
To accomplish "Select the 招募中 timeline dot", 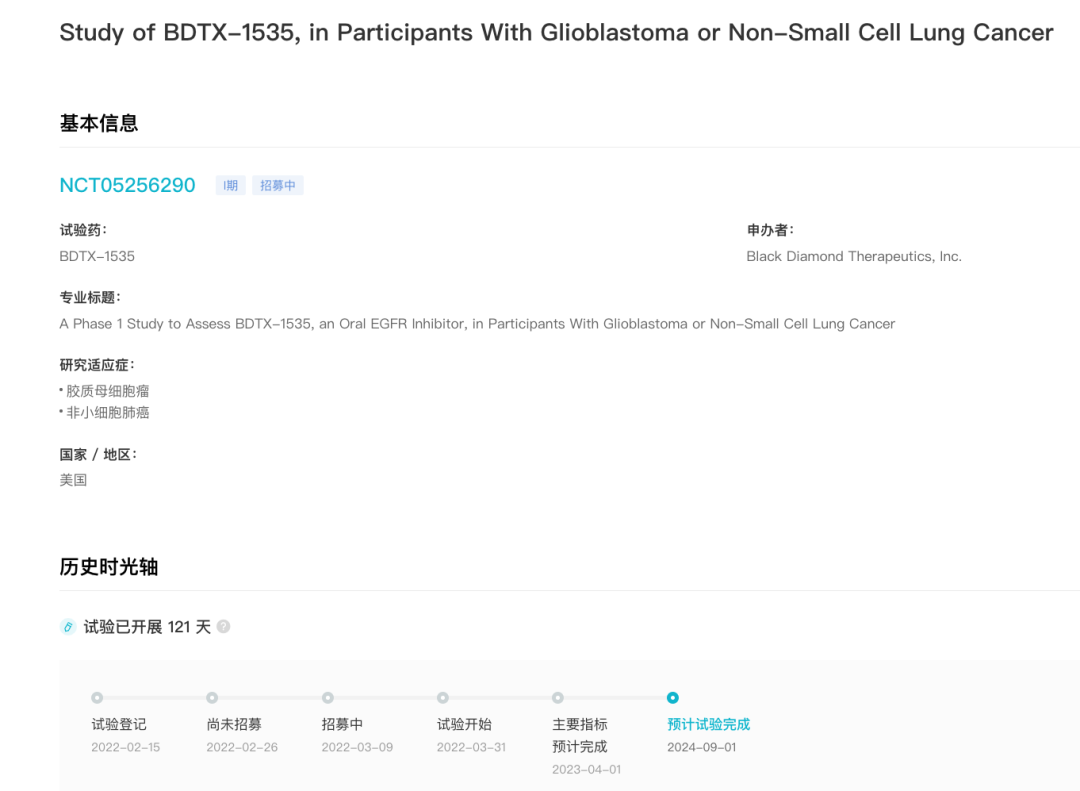I will 328,698.
